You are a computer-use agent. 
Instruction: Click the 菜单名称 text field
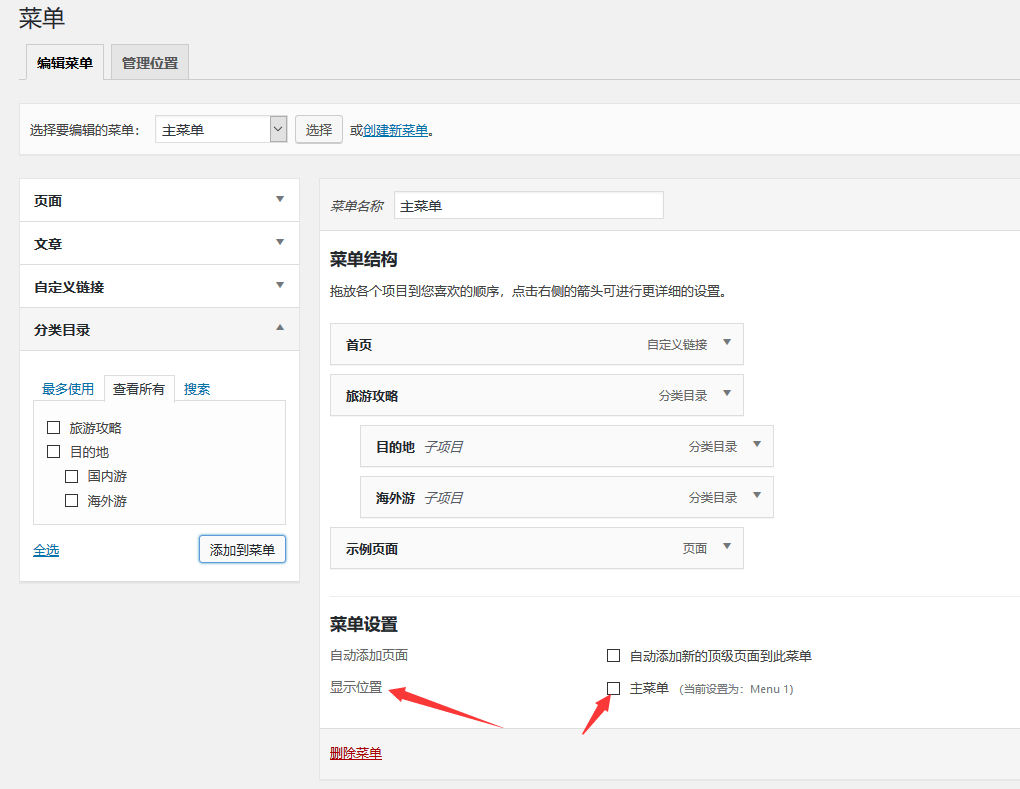(x=528, y=205)
